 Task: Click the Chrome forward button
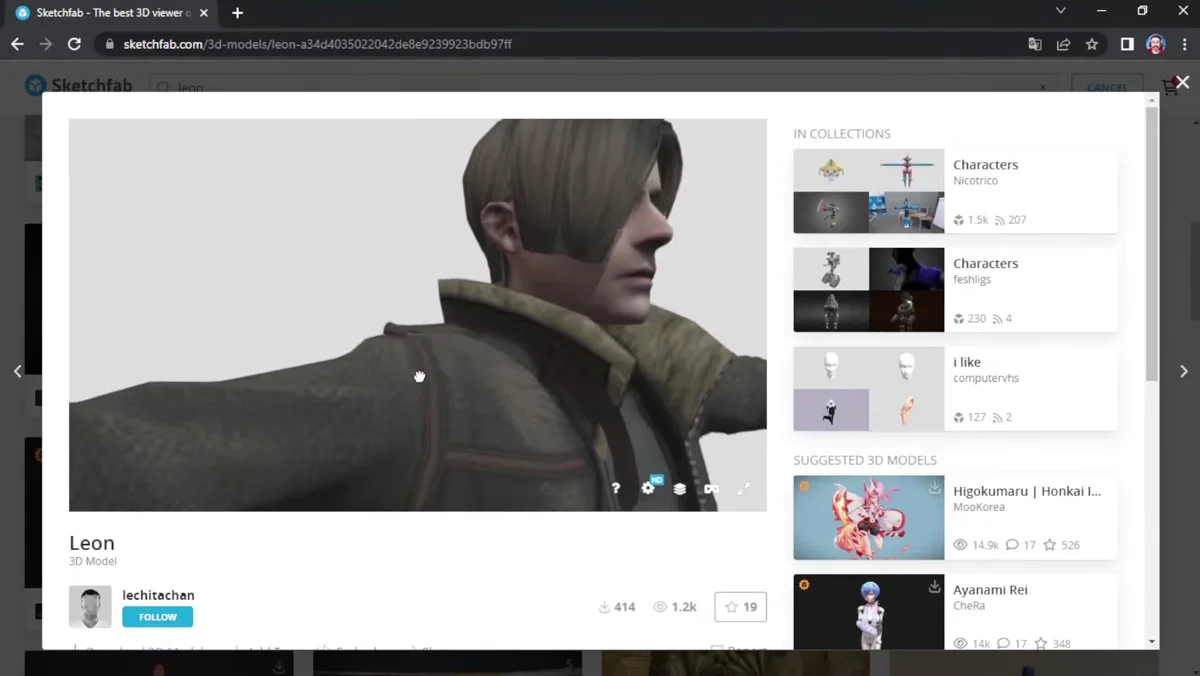pyautogui.click(x=45, y=44)
